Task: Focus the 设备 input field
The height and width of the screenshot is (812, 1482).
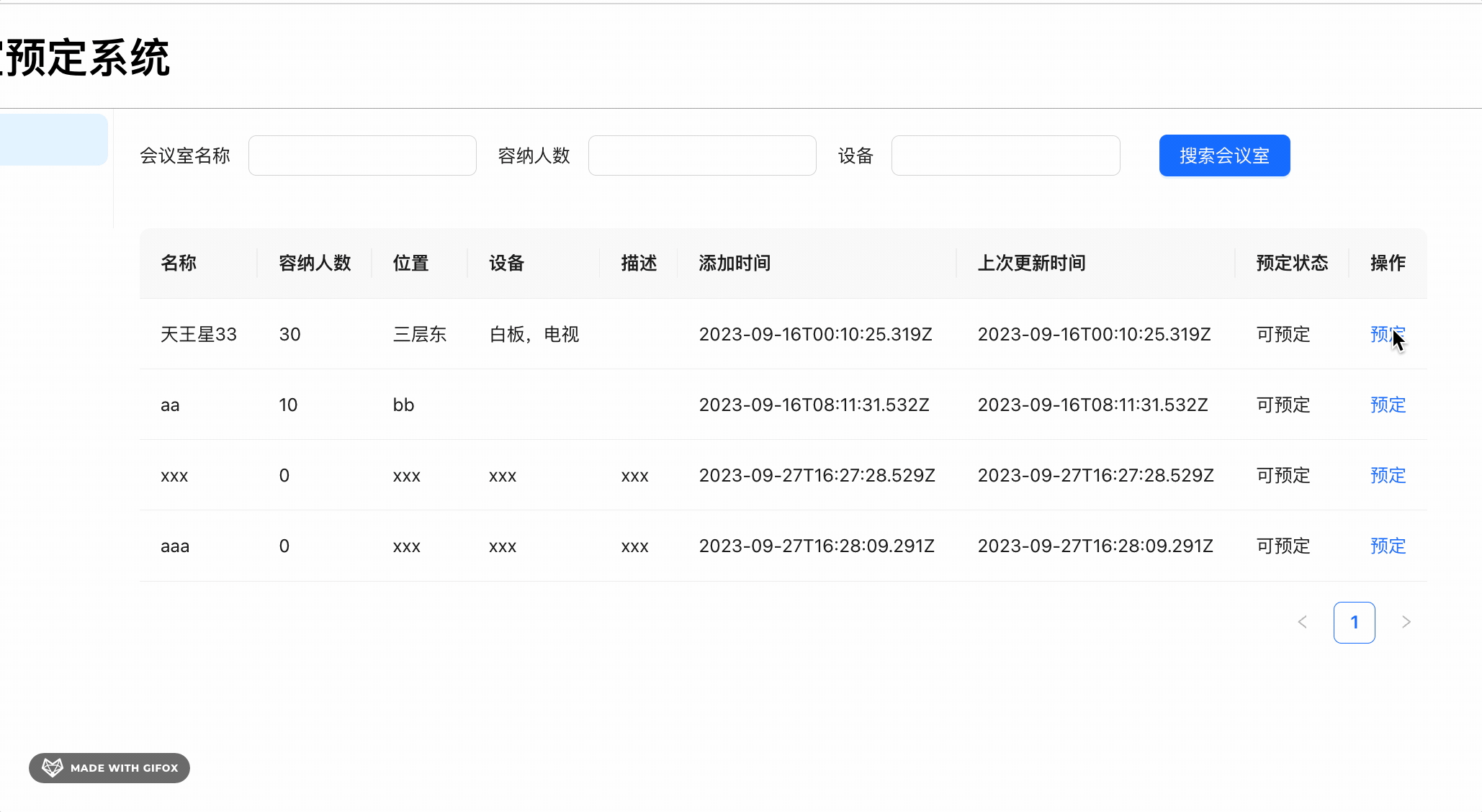Action: pyautogui.click(x=1005, y=155)
